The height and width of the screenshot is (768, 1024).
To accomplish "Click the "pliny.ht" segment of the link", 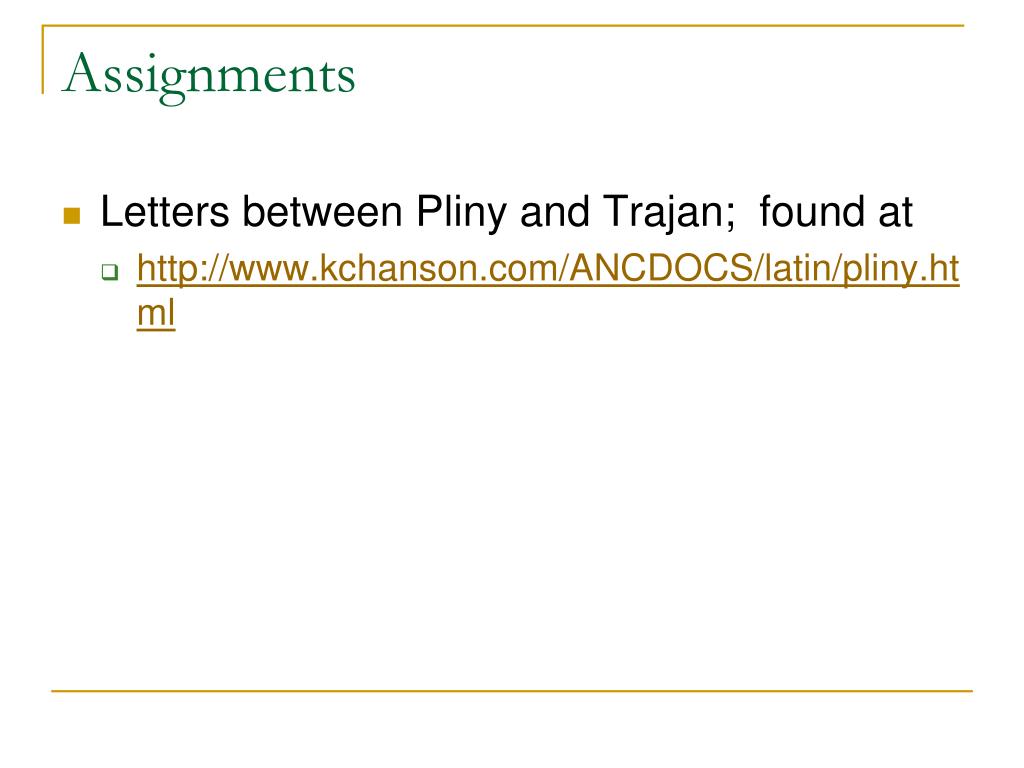I will tap(901, 270).
